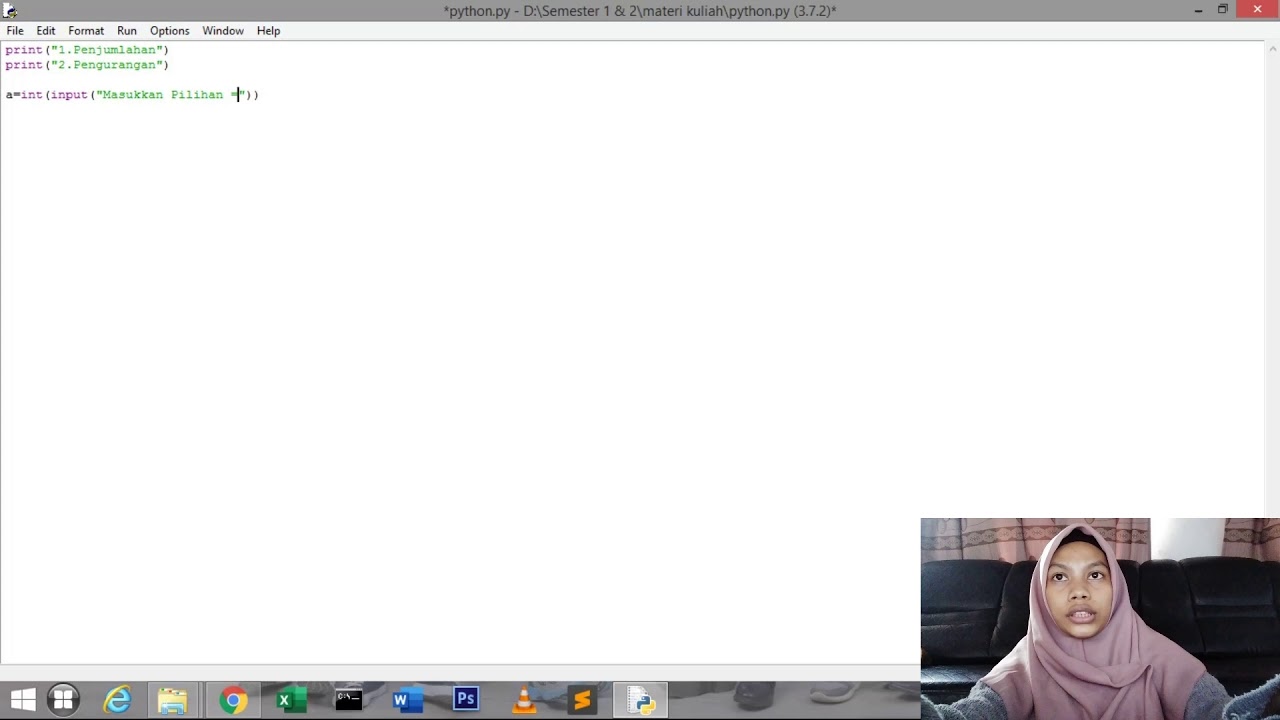The width and height of the screenshot is (1280, 720).
Task: Open VLC media player from taskbar
Action: tap(524, 700)
